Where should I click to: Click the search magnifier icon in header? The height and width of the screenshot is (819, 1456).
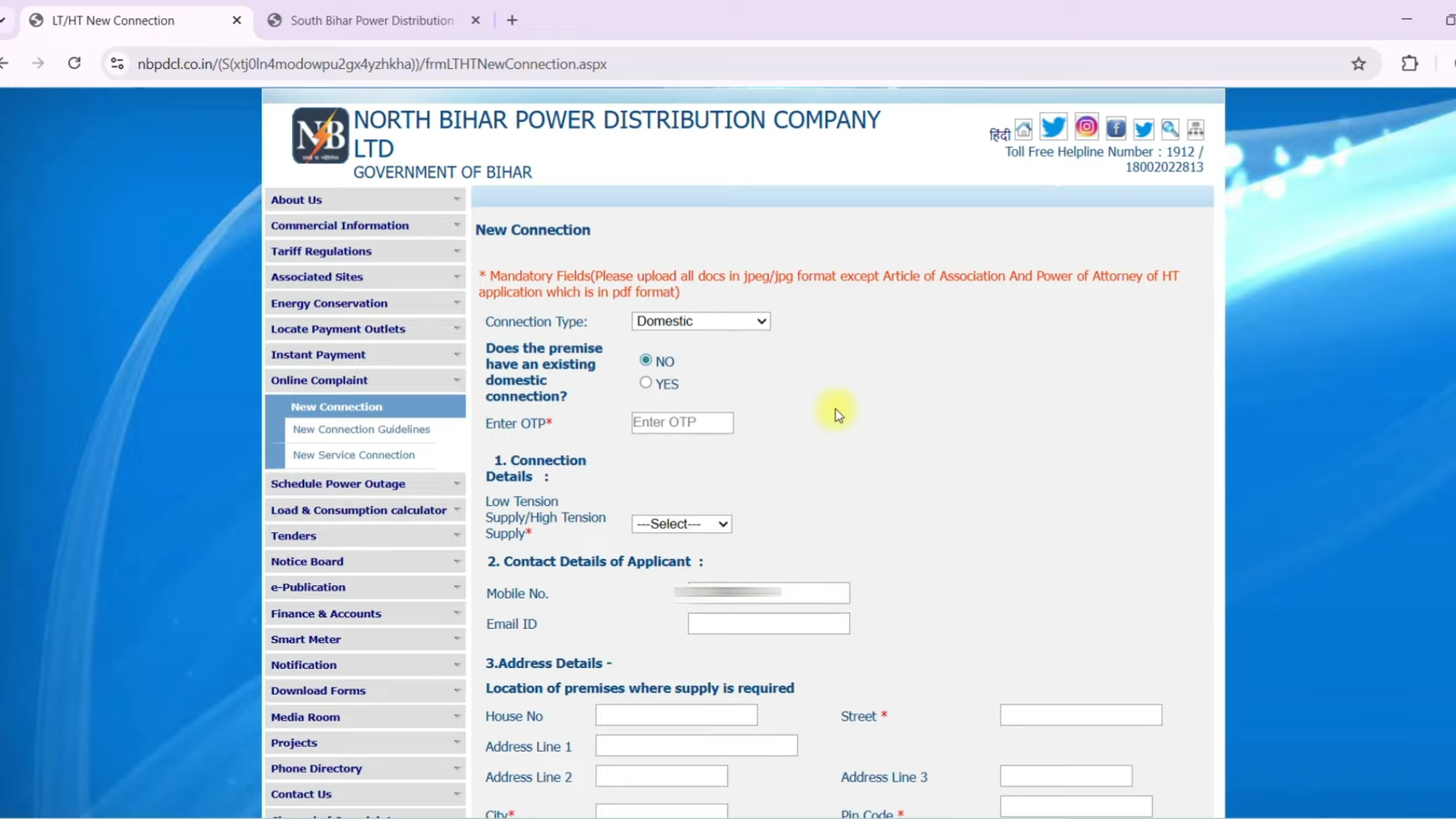[x=1169, y=128]
